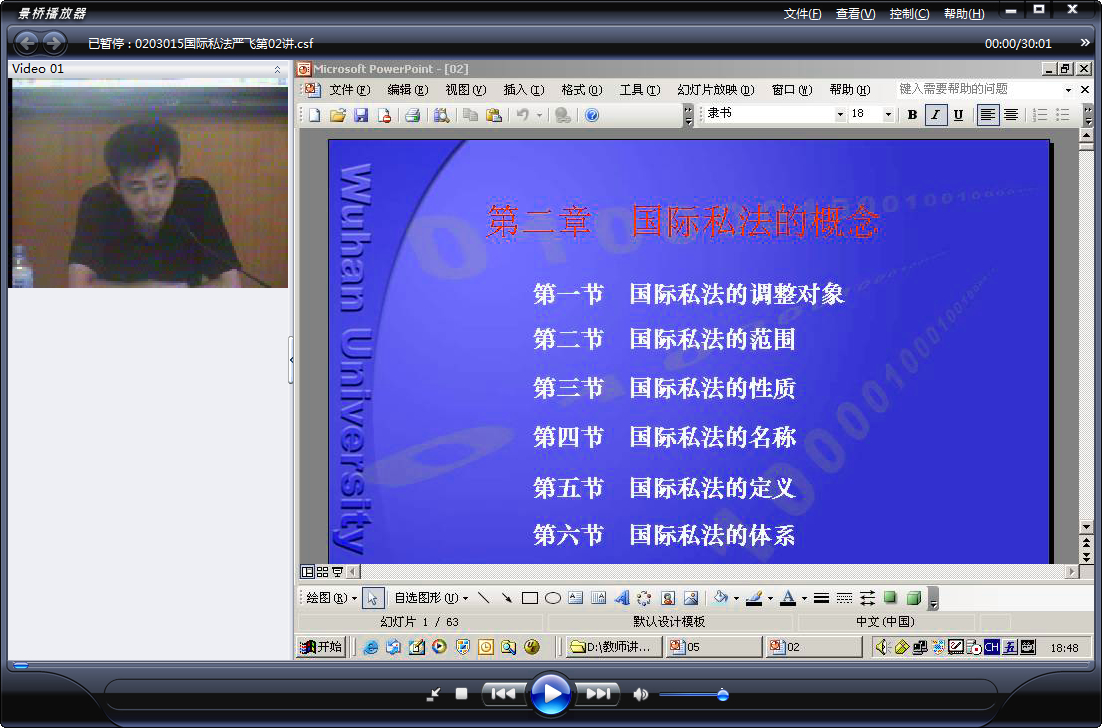The image size is (1102, 728).
Task: Click the Next track button
Action: (597, 694)
